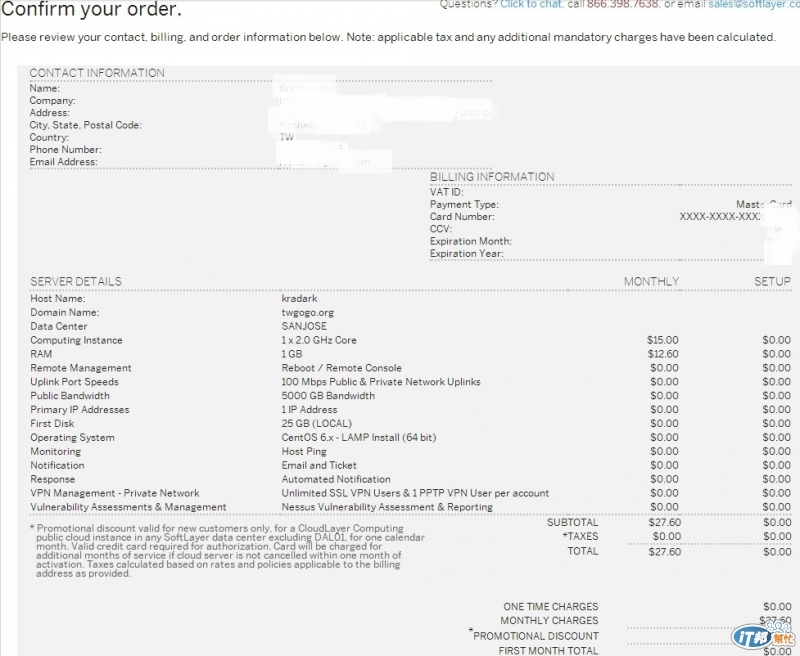Select the FIRST MONTH TOTAL label

[x=548, y=650]
